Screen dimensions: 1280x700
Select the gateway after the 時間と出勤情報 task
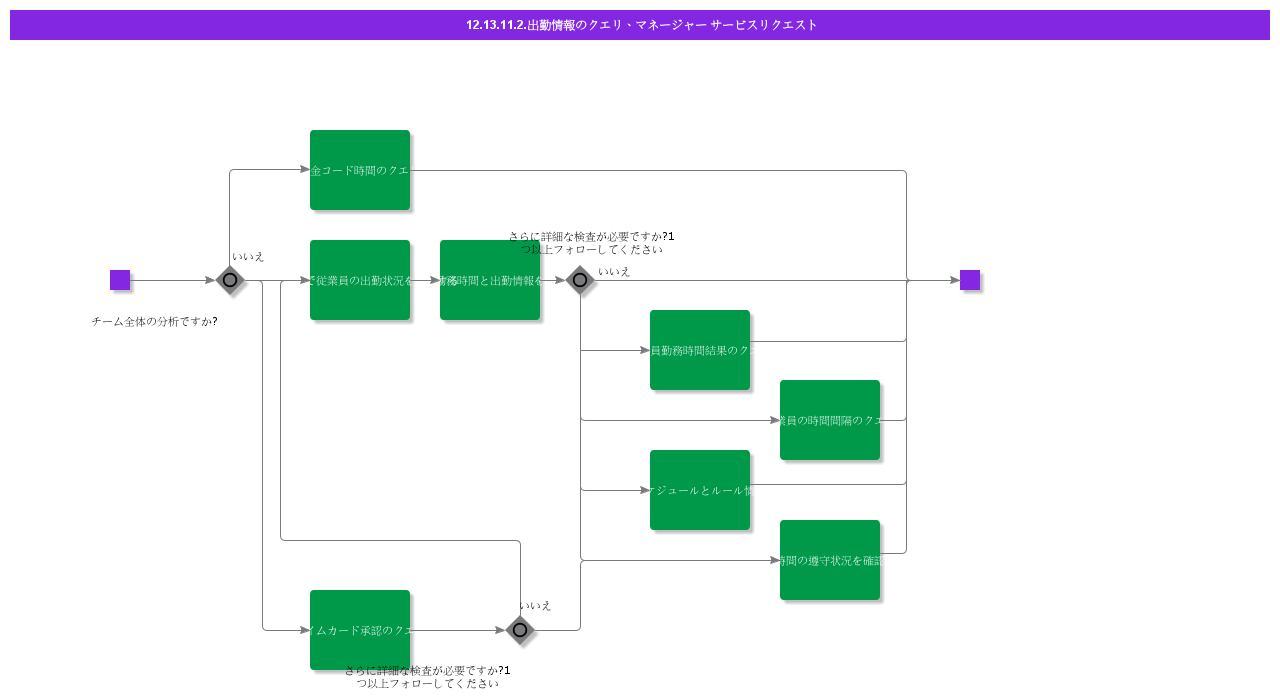point(580,280)
